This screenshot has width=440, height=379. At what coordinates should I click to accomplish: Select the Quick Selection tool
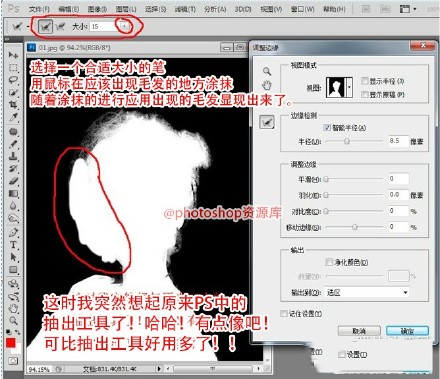(x=13, y=93)
